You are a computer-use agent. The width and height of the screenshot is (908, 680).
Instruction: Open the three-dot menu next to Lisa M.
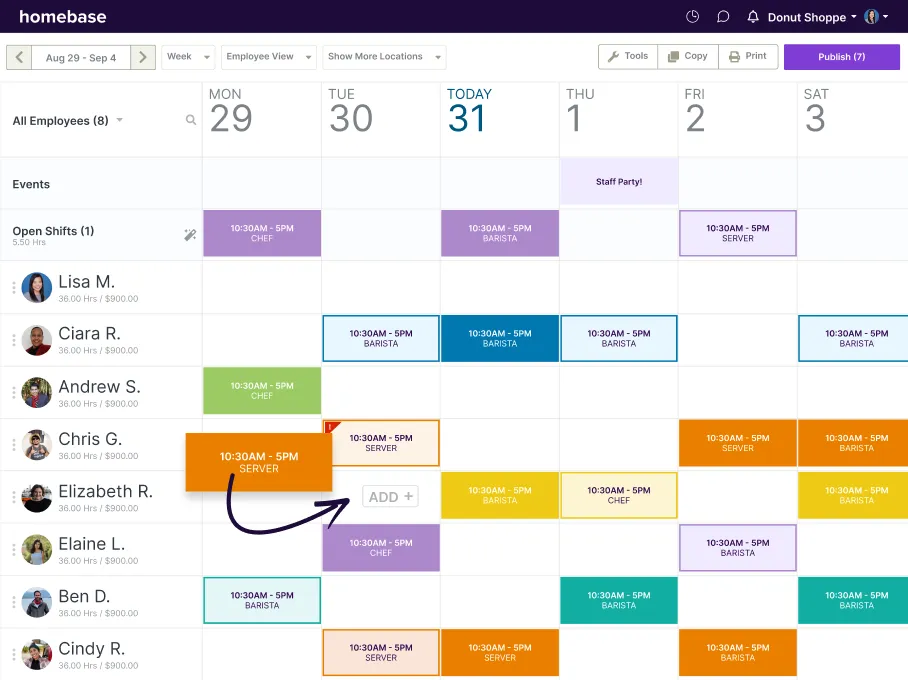click(x=11, y=287)
